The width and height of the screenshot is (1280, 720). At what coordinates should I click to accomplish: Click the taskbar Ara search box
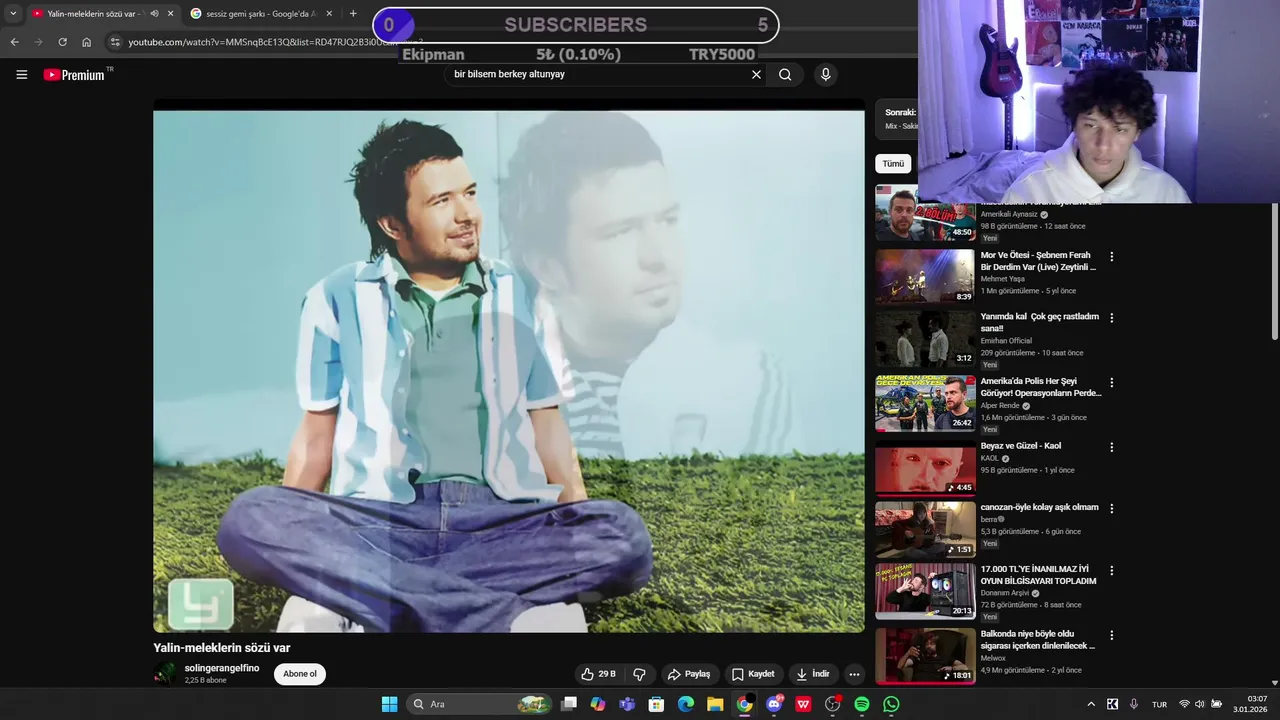pyautogui.click(x=480, y=704)
